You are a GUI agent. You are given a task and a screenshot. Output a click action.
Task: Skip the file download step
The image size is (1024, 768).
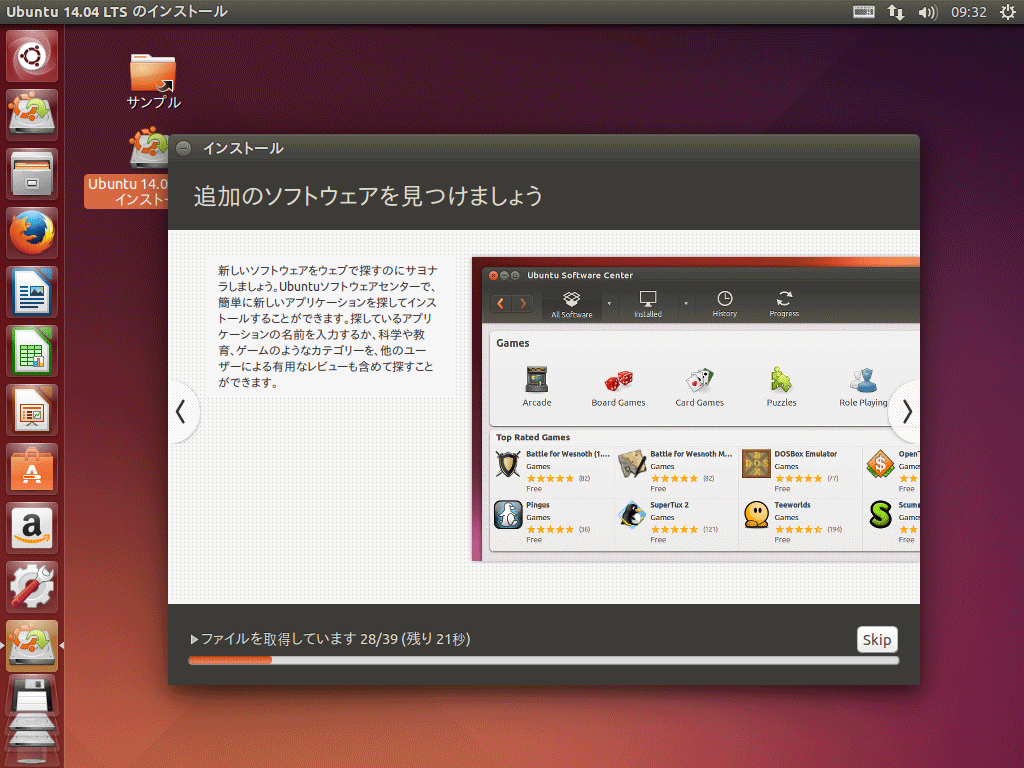click(876, 639)
